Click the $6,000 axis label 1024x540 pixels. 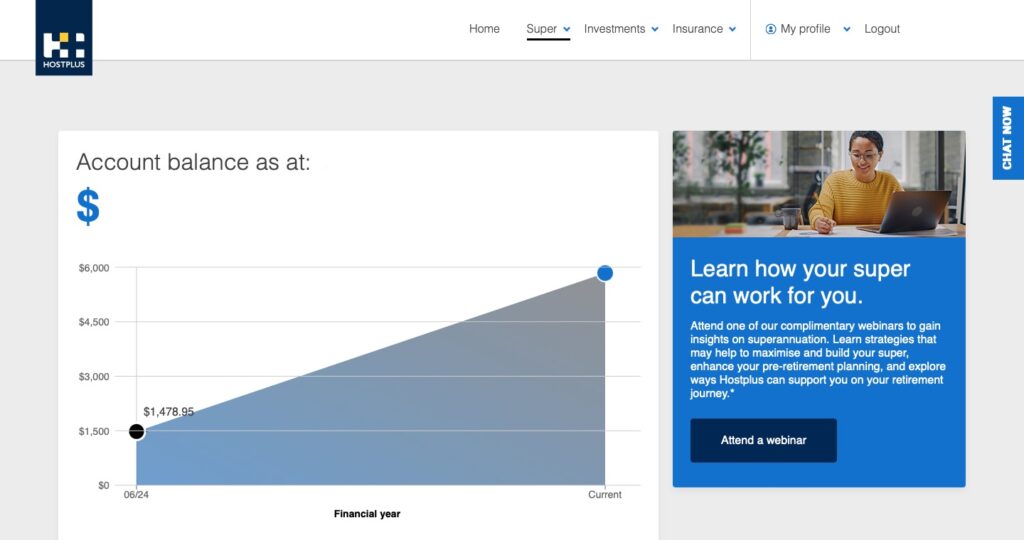[x=94, y=268]
